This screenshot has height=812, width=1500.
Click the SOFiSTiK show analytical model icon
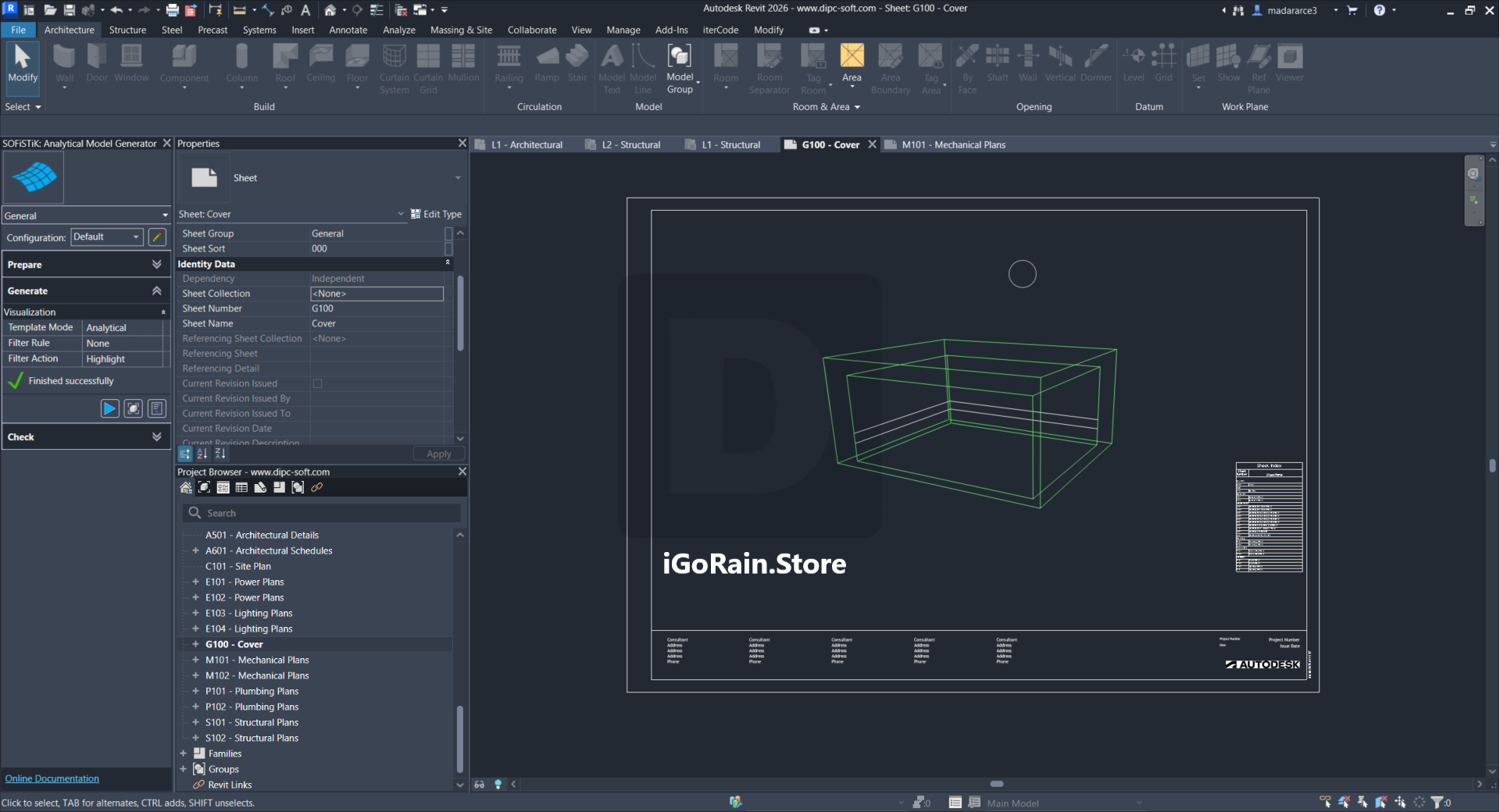coord(134,408)
